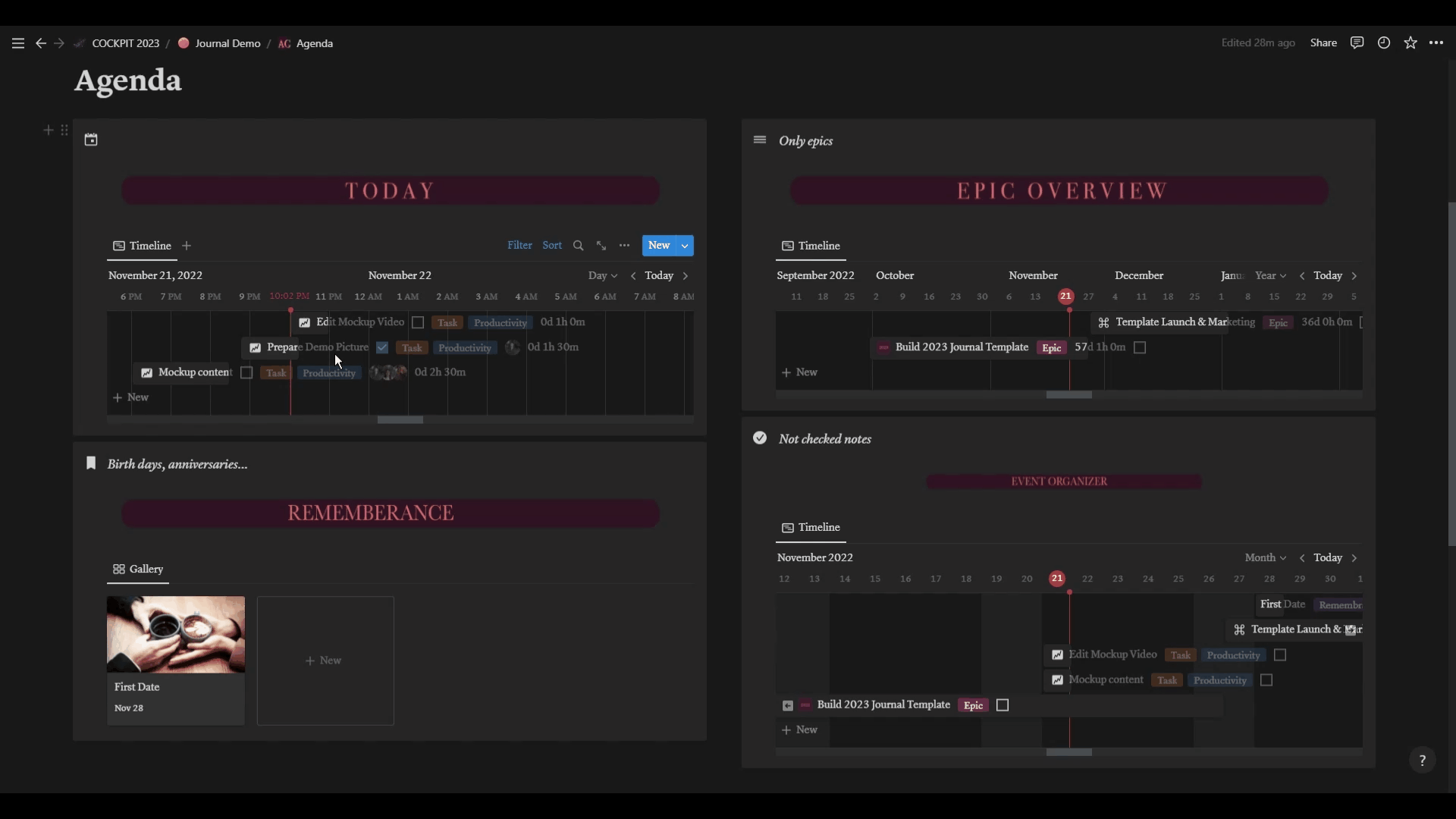Open the Day scale dropdown
Viewport: 1456px width, 819px height.
pos(602,275)
